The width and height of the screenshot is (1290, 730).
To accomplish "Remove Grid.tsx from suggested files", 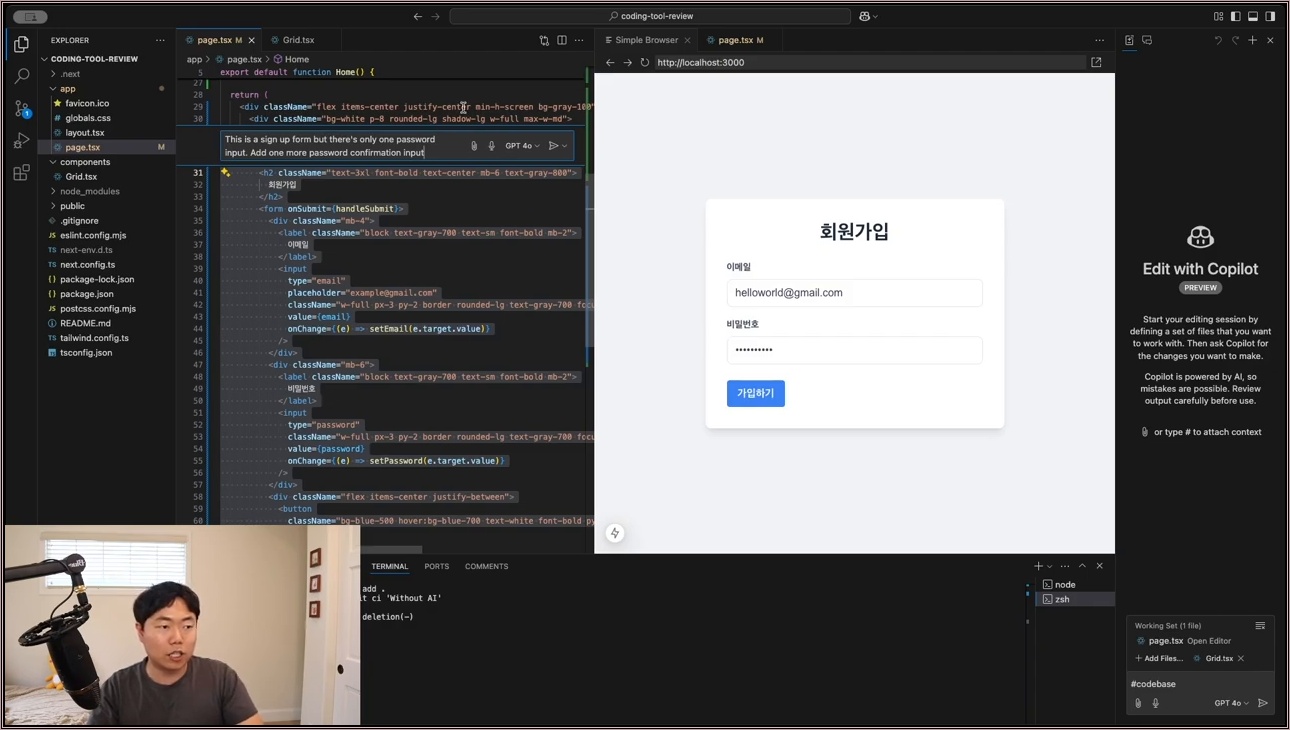I will (x=1241, y=658).
